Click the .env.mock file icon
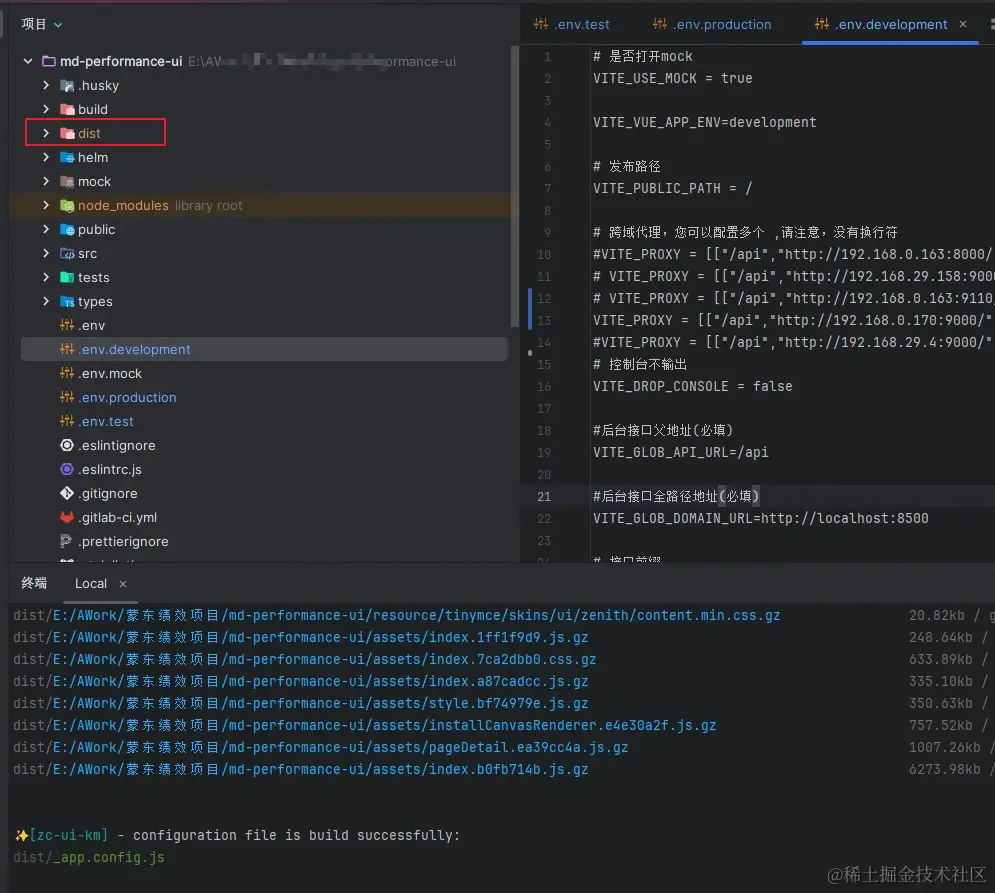The image size is (995, 893). (x=67, y=373)
